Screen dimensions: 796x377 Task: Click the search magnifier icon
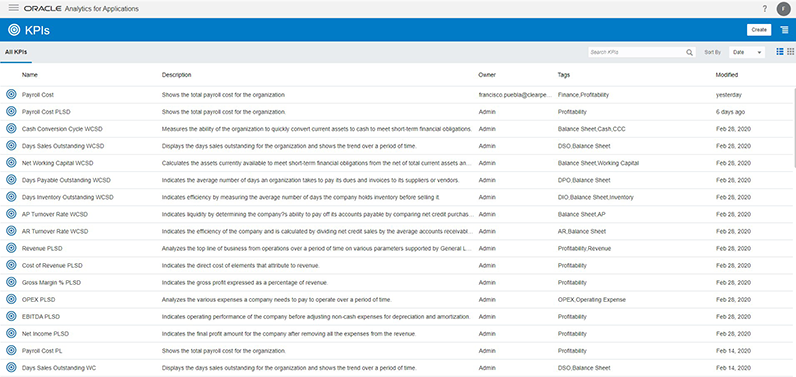click(x=689, y=52)
